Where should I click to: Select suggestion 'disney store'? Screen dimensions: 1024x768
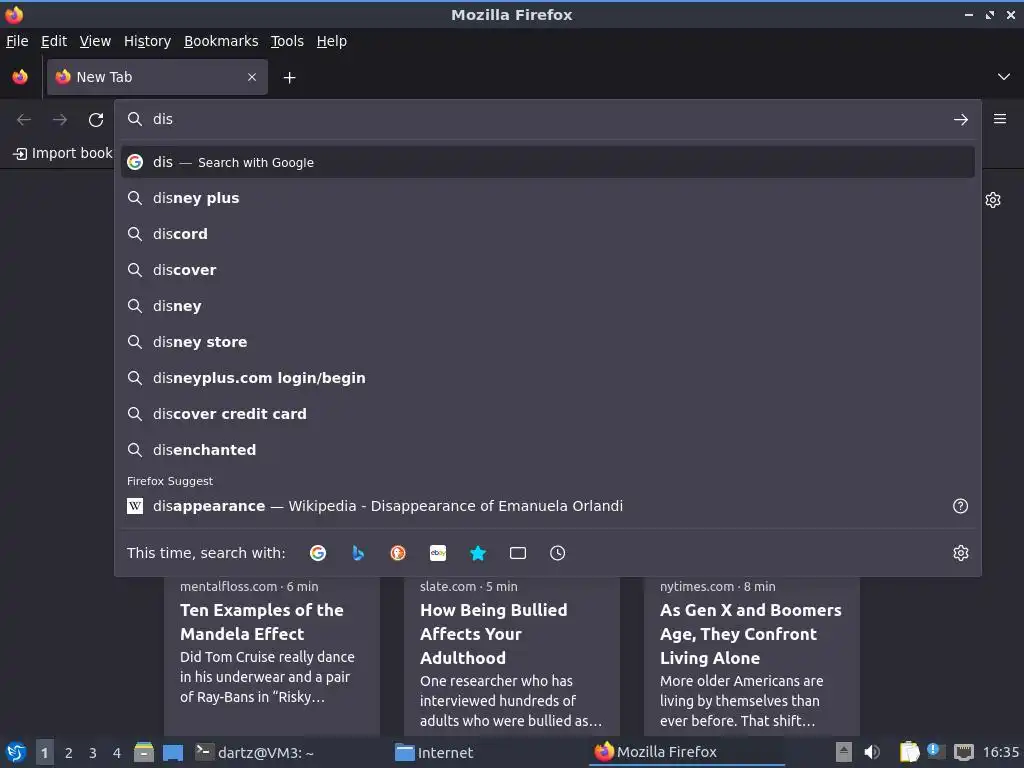pyautogui.click(x=547, y=342)
